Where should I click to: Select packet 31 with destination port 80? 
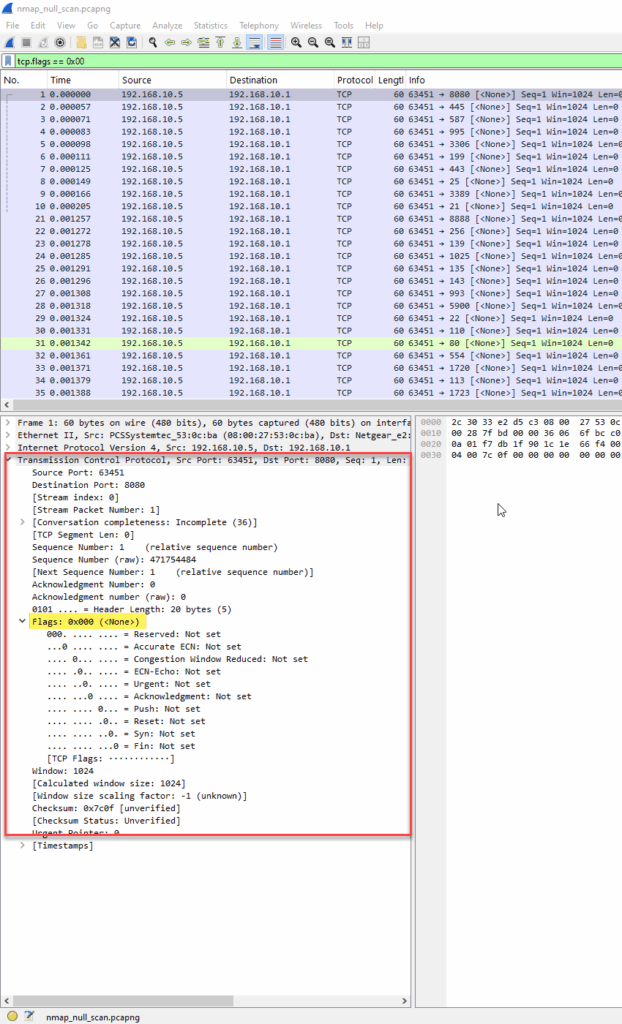point(311,343)
